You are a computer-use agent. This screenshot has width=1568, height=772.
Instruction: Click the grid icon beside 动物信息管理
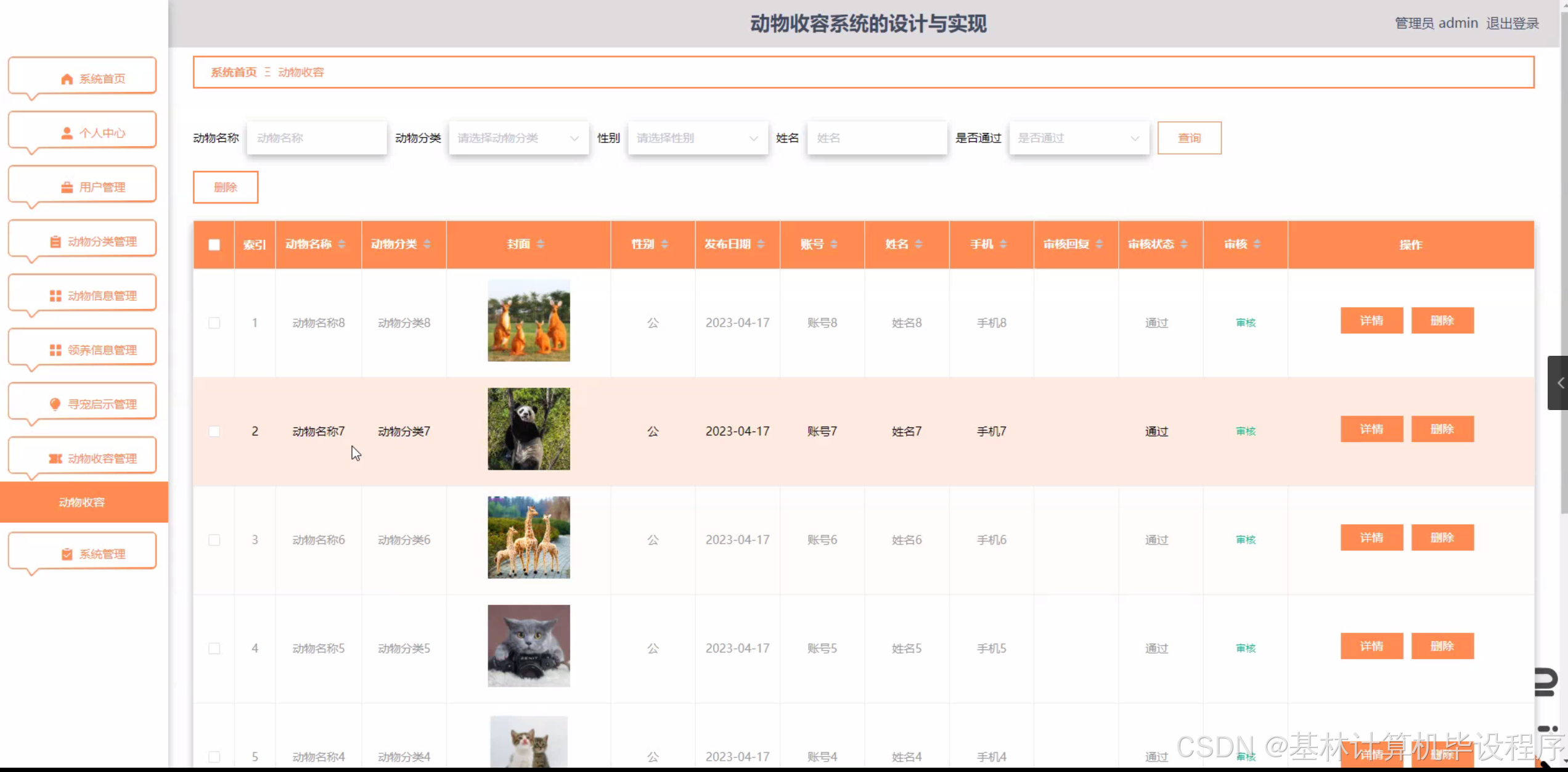click(x=55, y=296)
